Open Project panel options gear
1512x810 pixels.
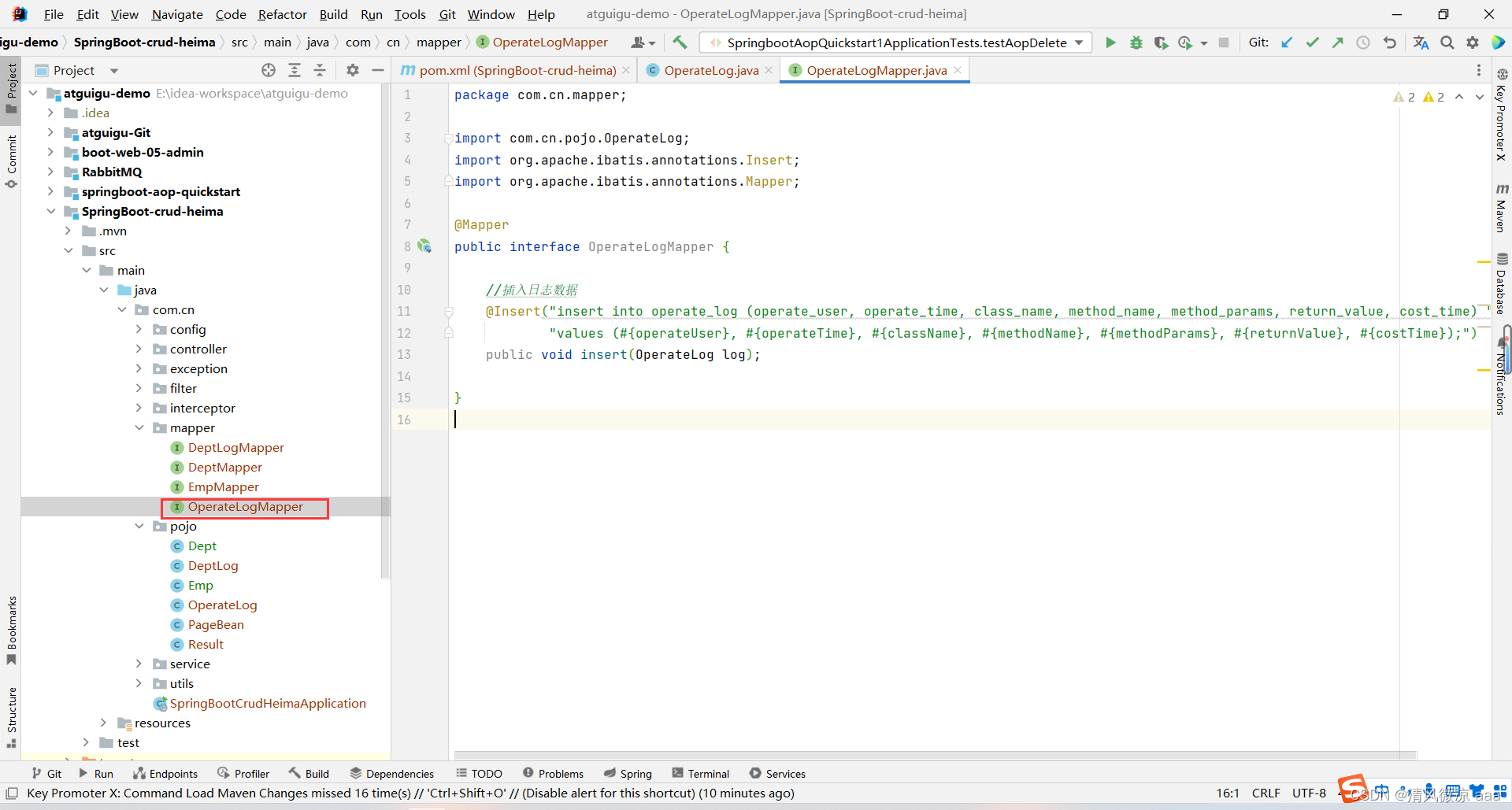click(x=353, y=70)
